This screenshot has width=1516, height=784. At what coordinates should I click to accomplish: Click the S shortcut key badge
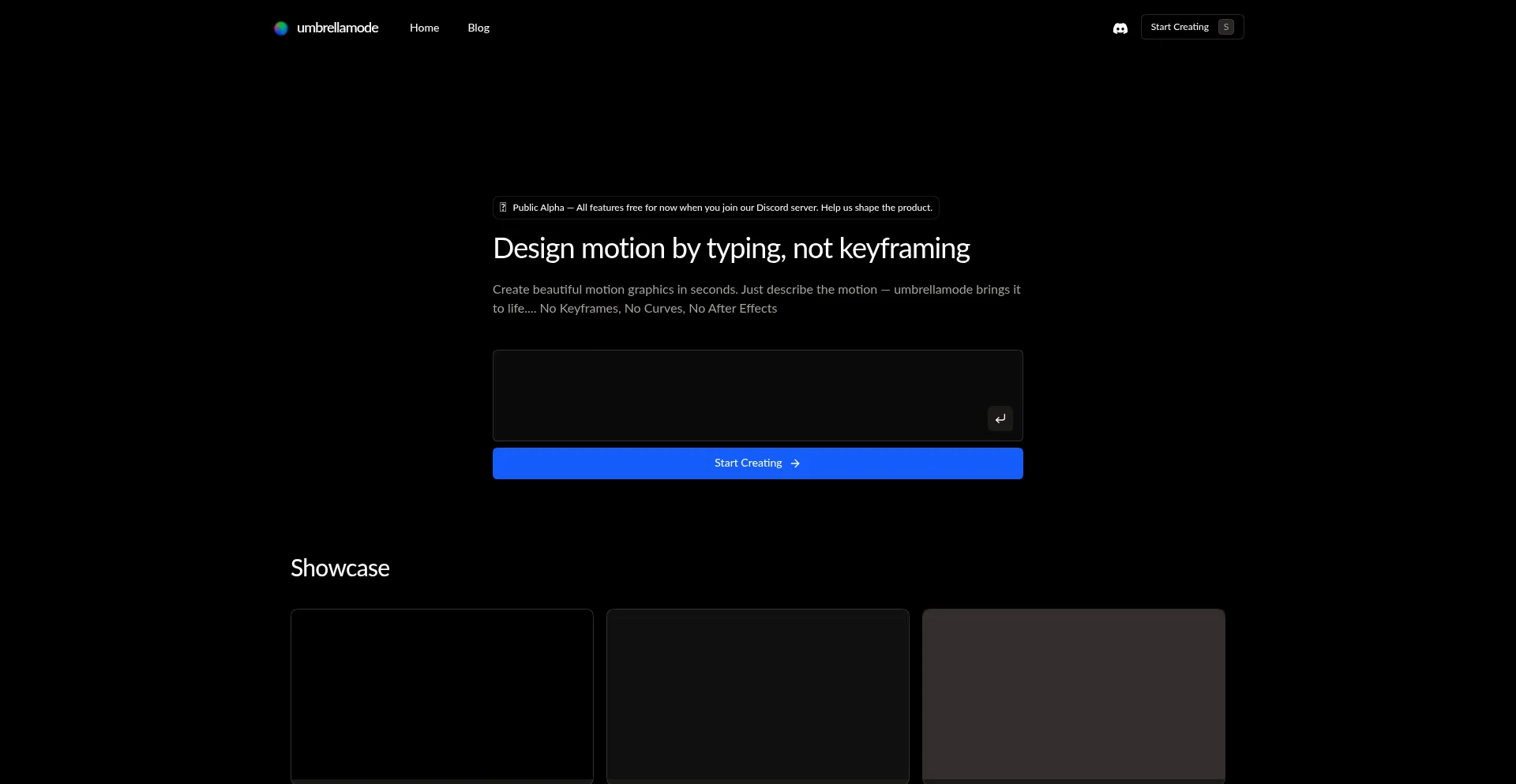coord(1225,27)
